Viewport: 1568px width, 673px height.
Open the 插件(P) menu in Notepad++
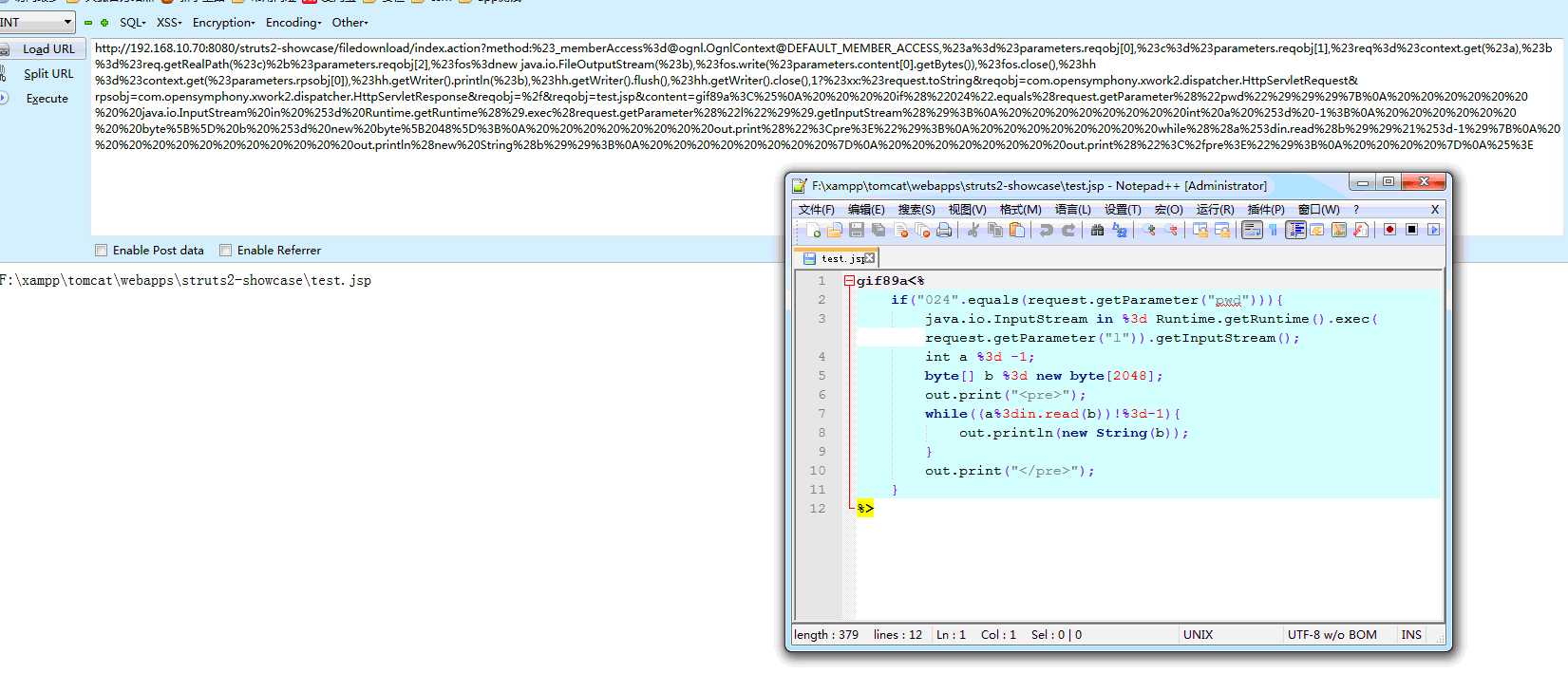click(1266, 210)
